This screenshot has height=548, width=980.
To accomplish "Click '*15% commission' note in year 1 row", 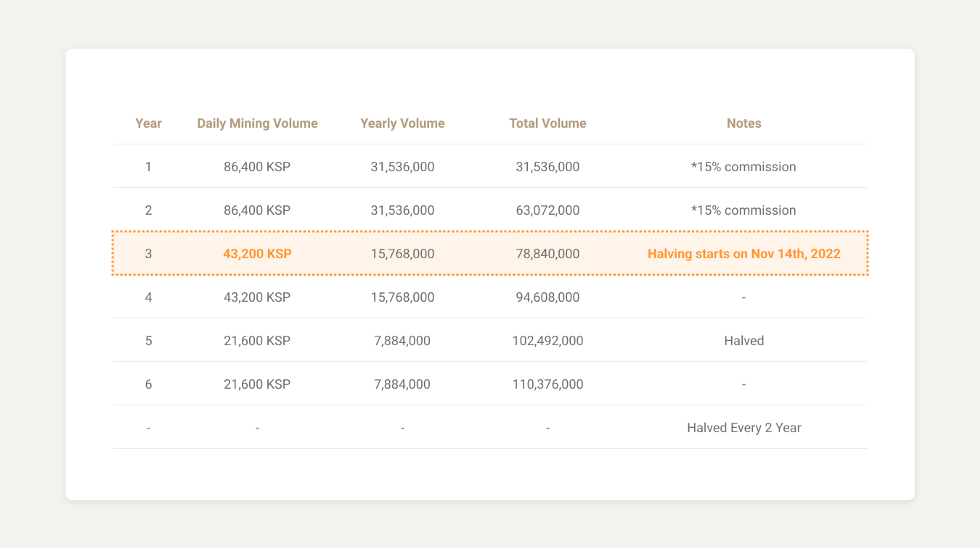I will 744,167.
